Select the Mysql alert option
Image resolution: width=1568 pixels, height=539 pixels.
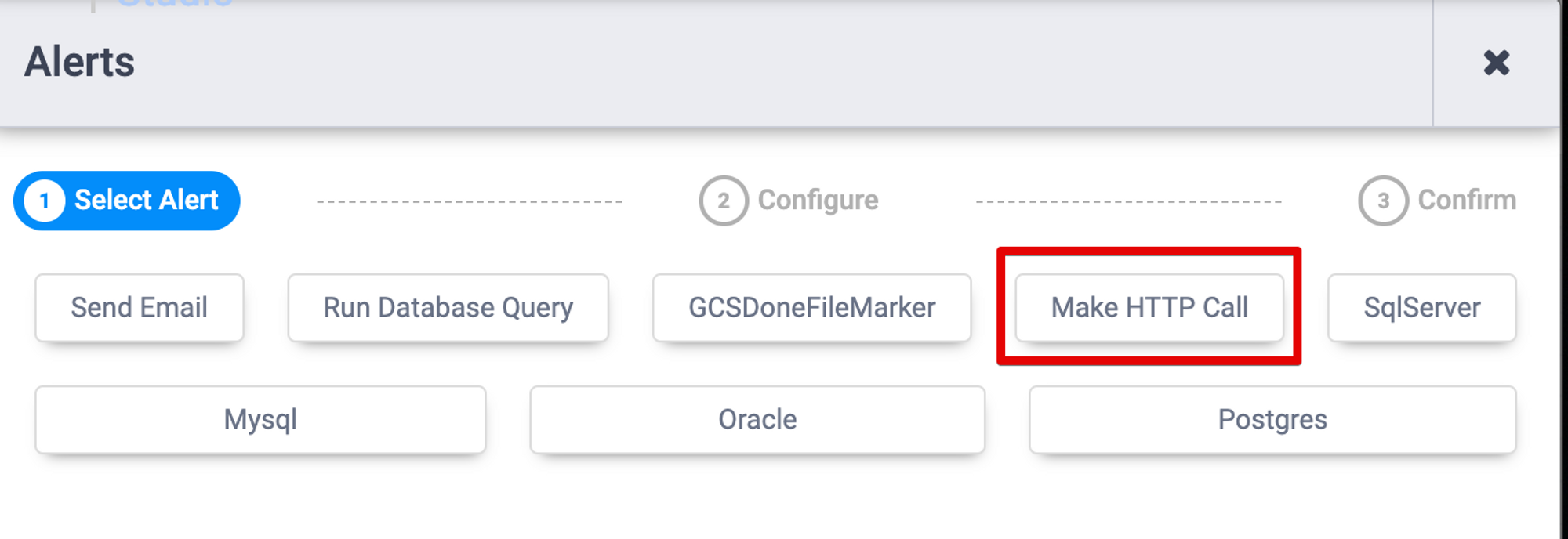coord(260,420)
